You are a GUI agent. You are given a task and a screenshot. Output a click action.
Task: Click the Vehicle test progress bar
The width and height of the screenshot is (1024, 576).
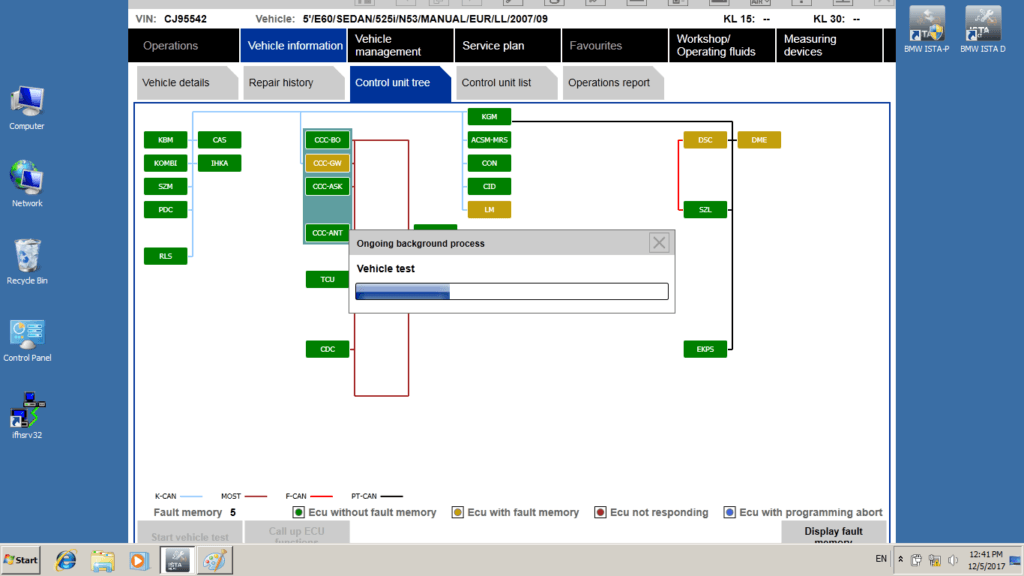click(x=511, y=291)
